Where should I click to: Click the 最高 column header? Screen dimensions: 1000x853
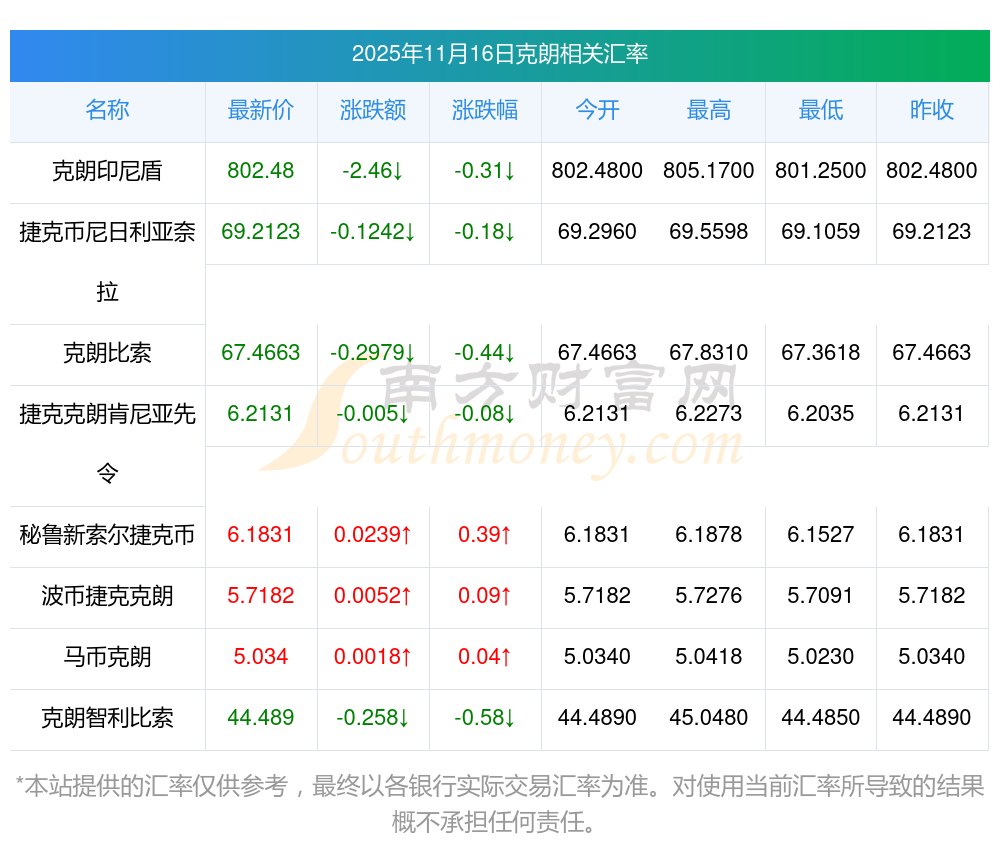(x=709, y=111)
